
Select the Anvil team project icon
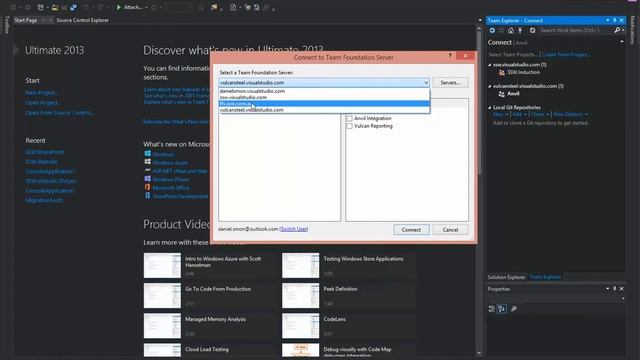pos(502,93)
